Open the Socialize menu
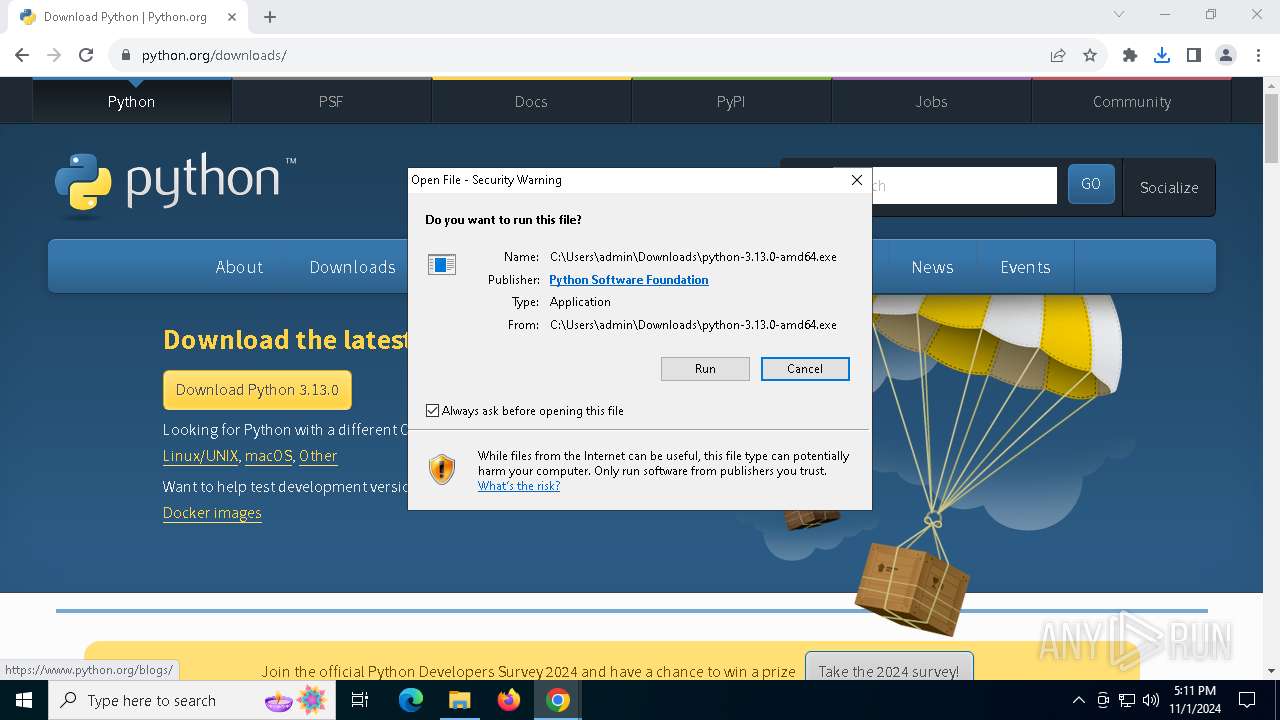Screen dimensions: 1280x720 [1169, 187]
